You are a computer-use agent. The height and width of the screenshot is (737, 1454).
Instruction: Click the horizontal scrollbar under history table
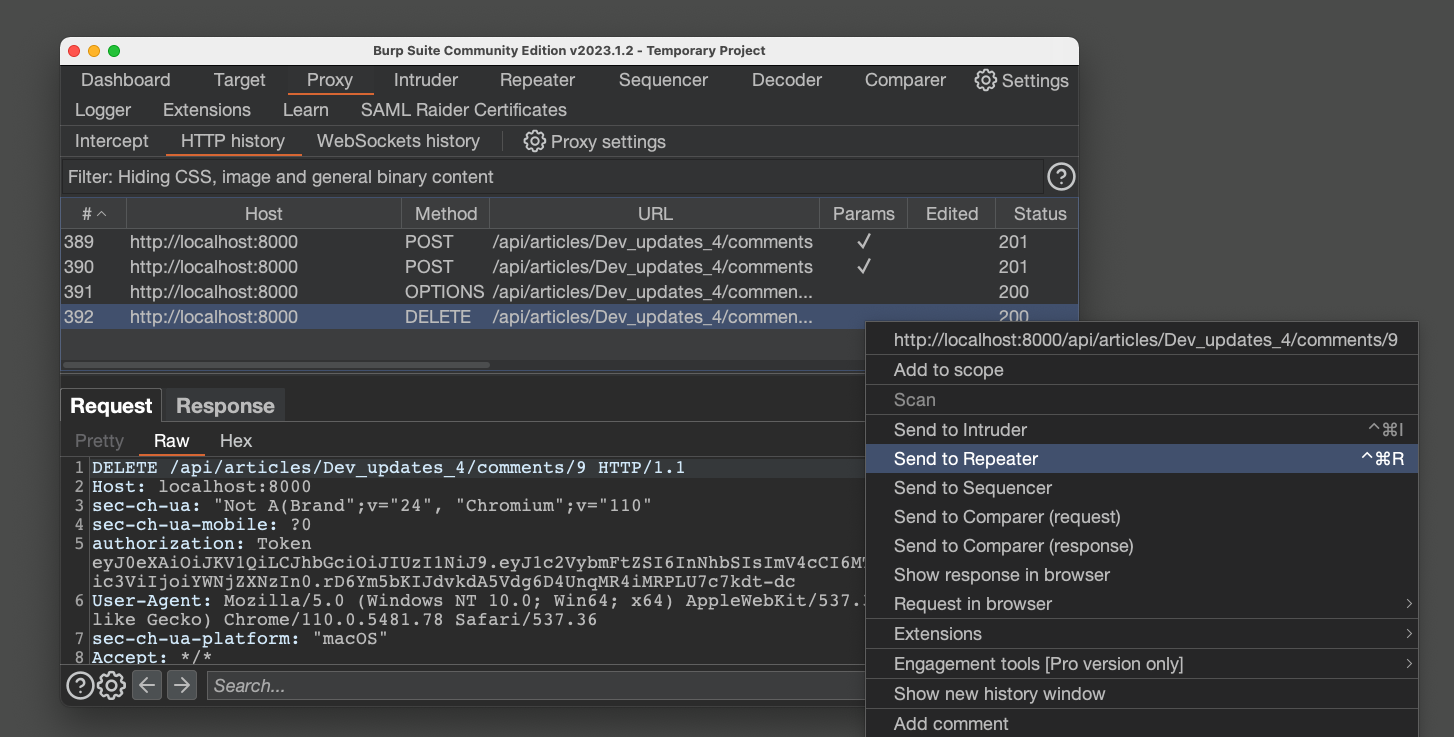(x=276, y=365)
